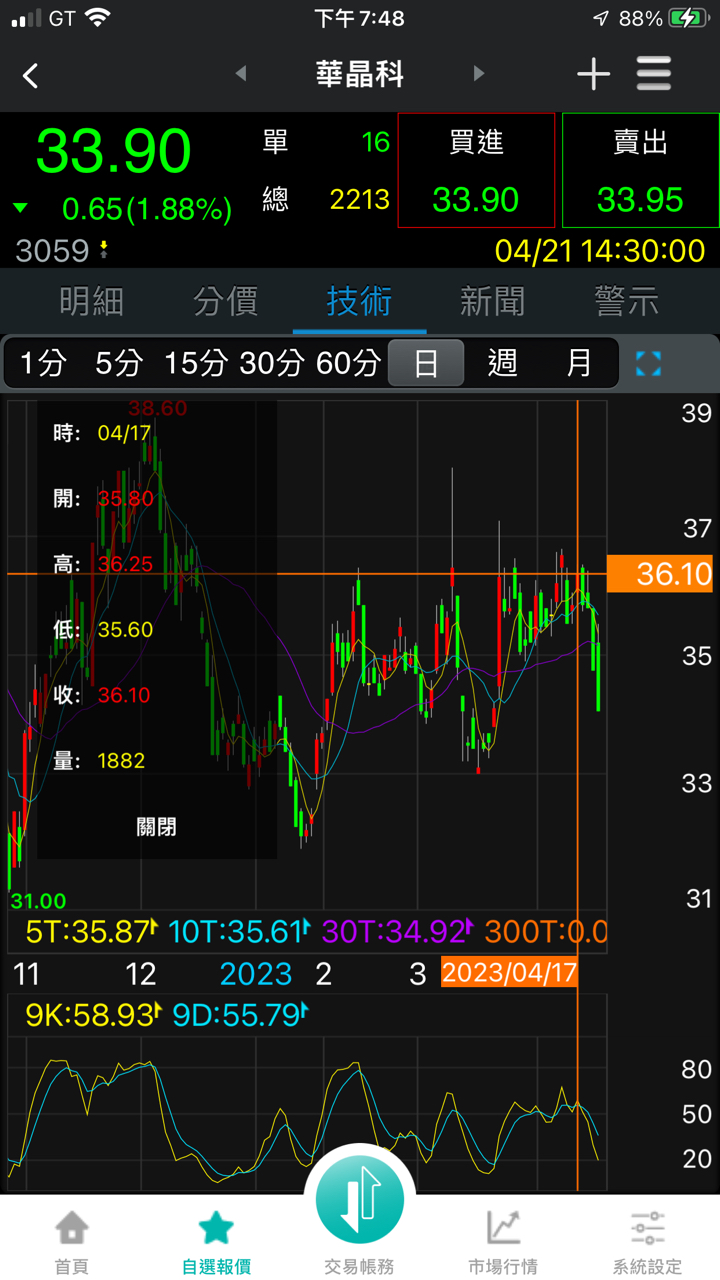
Task: Open 自選報價 watchlist tab
Action: coord(216,1241)
